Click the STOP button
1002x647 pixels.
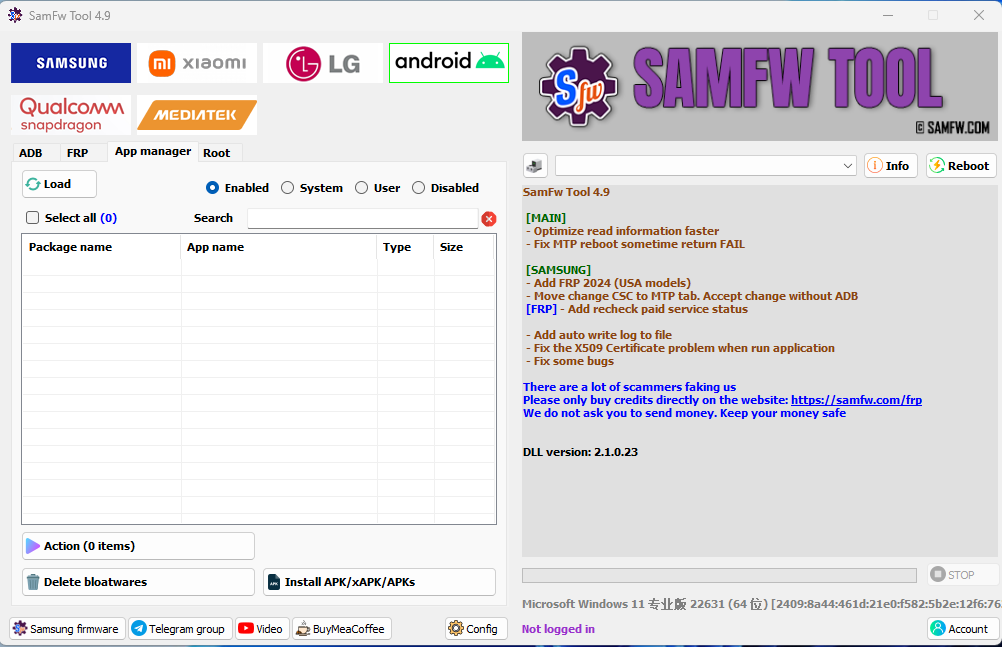(963, 574)
